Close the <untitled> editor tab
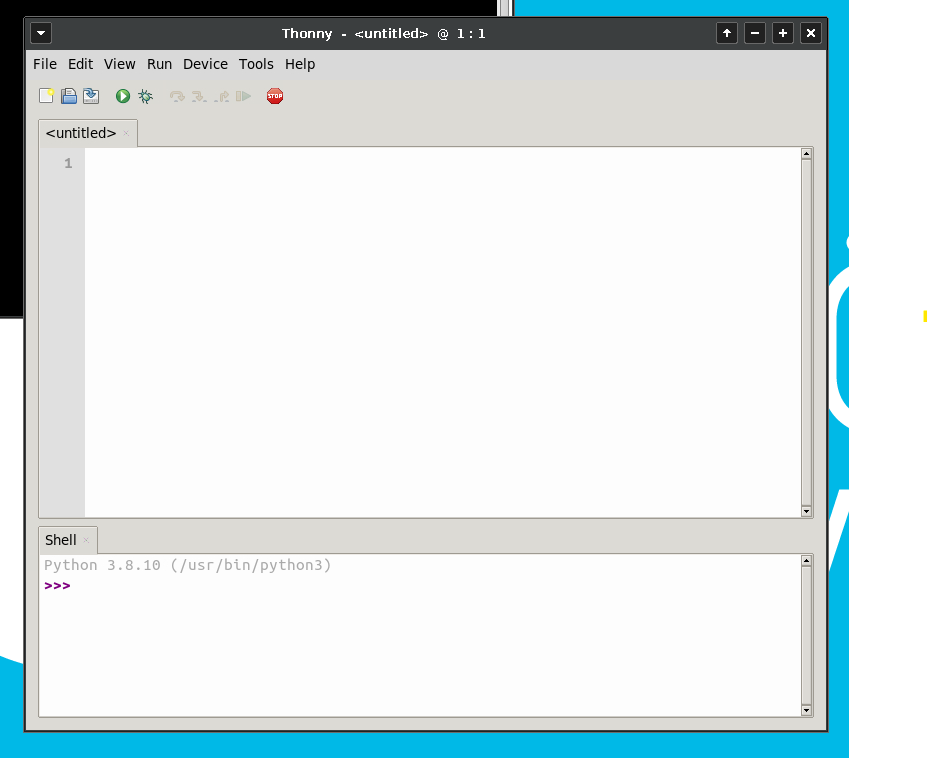Screen dimensions: 928x758 pyautogui.click(x=126, y=134)
